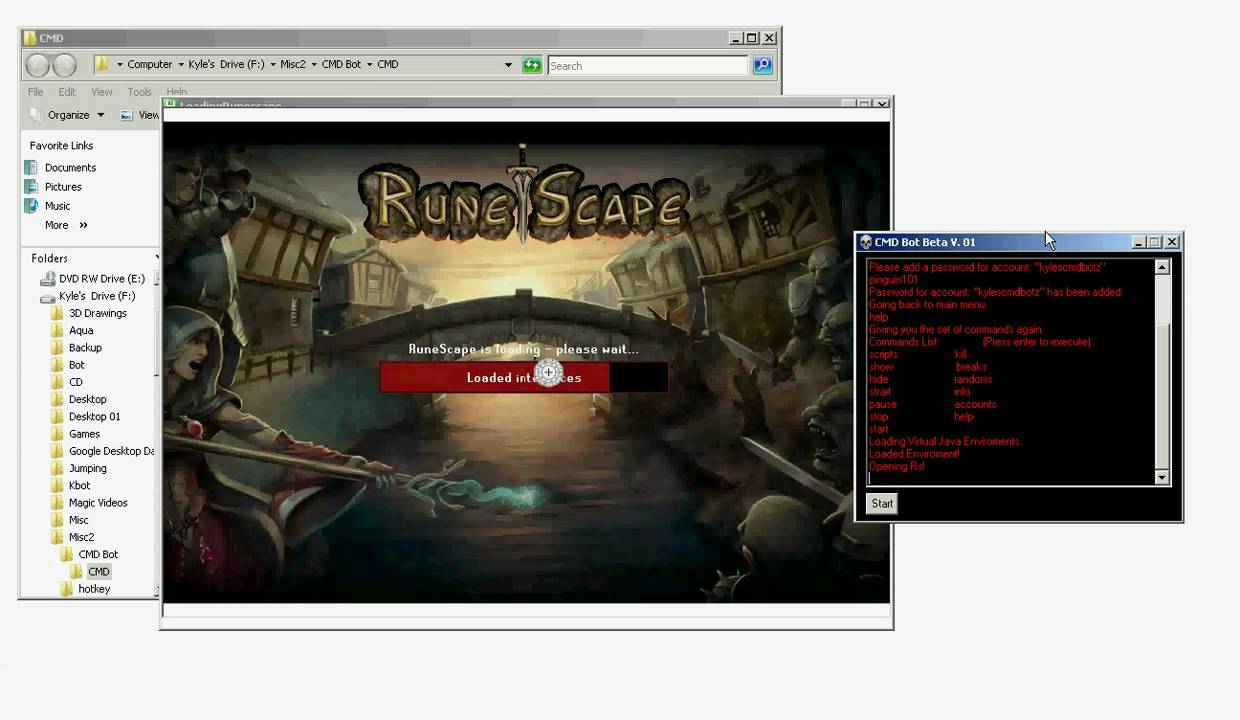
Task: Click the Backup folder icon
Action: pos(57,347)
